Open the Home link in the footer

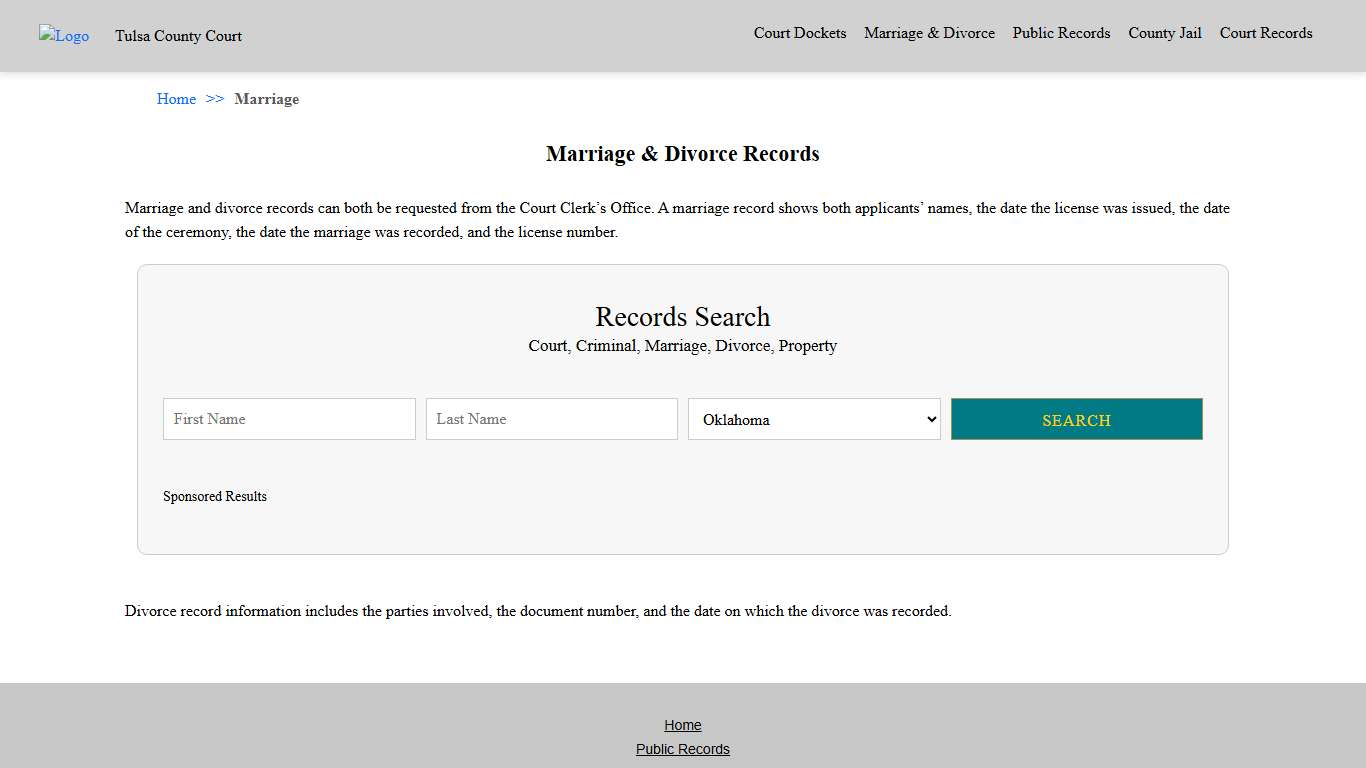(683, 725)
